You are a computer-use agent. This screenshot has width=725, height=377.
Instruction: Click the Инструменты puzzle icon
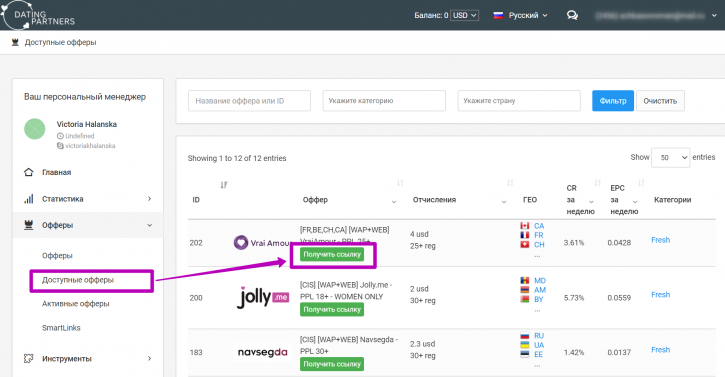pos(29,358)
